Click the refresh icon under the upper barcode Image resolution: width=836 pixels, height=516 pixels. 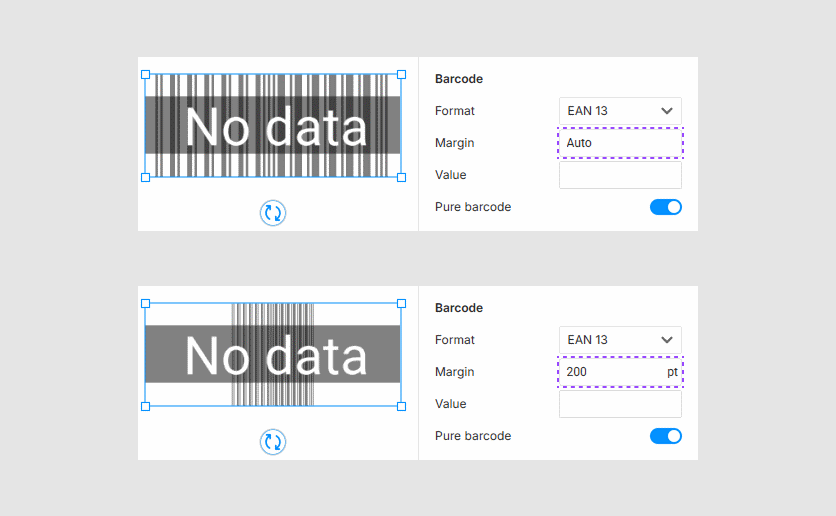pyautogui.click(x=273, y=212)
